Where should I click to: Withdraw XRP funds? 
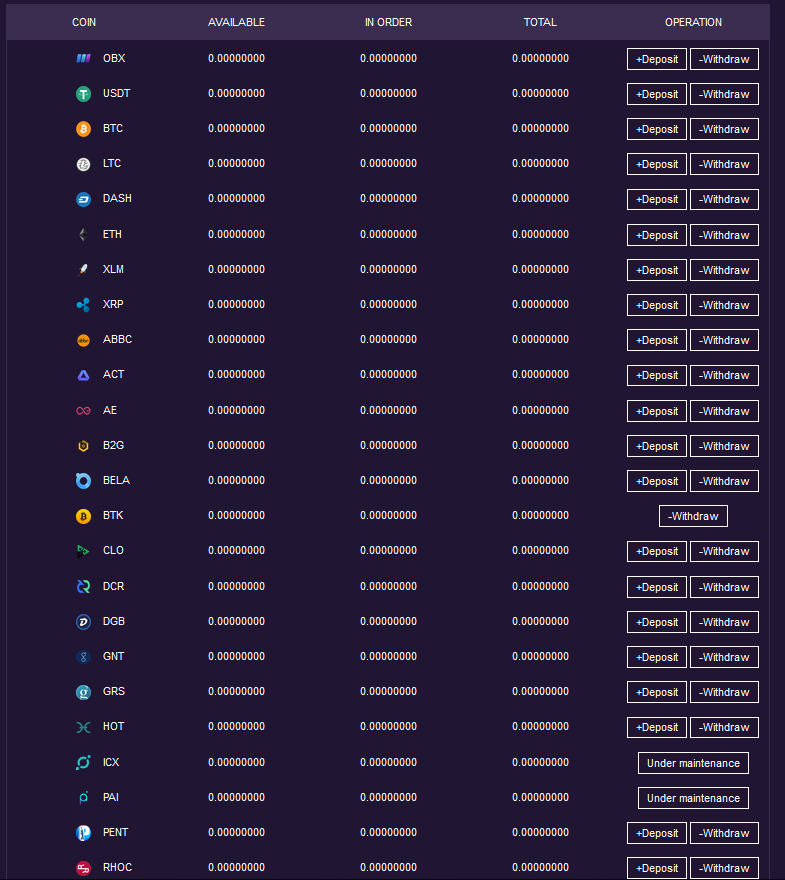(x=724, y=305)
